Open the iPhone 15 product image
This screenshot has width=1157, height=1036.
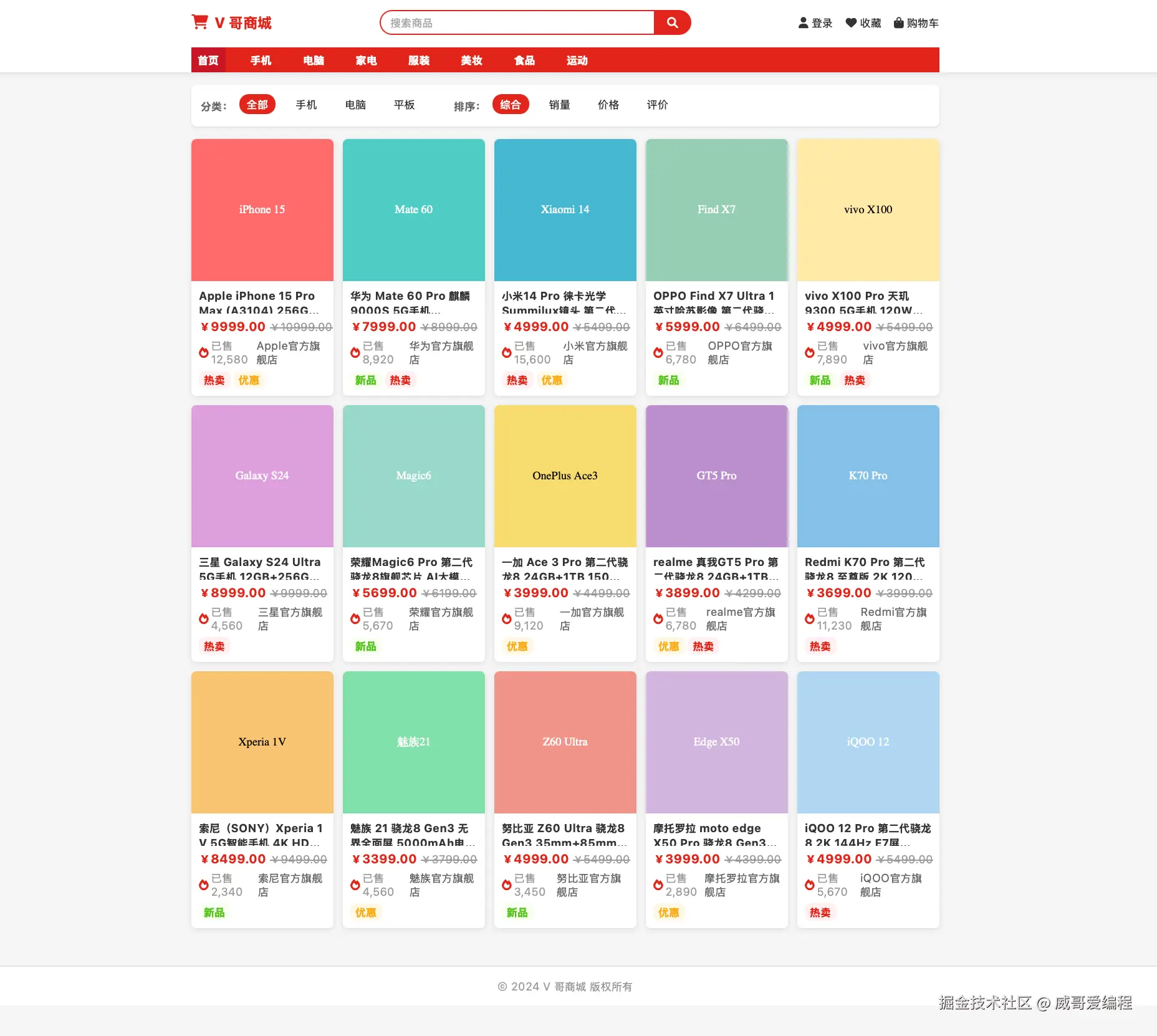coord(262,210)
